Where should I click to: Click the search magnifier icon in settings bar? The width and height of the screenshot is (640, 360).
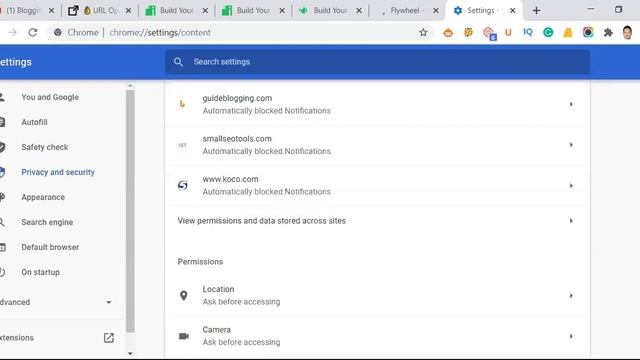coord(178,62)
